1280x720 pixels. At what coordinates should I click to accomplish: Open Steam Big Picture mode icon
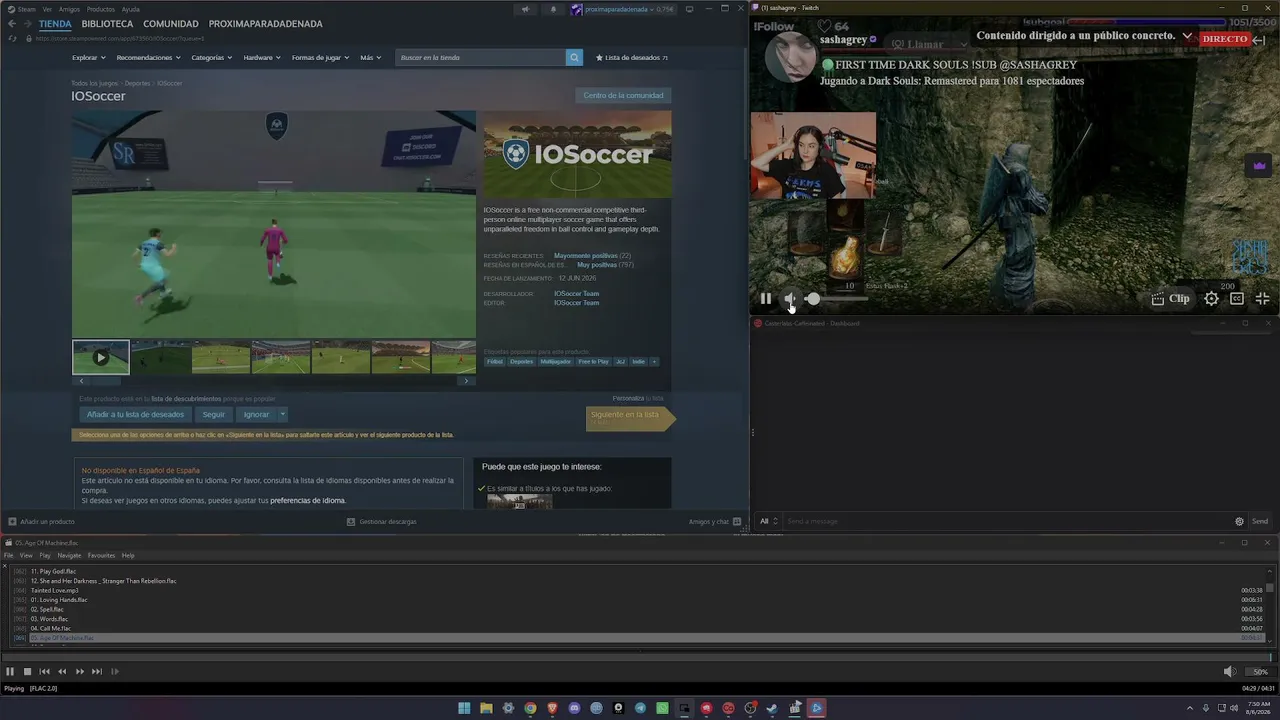690,9
